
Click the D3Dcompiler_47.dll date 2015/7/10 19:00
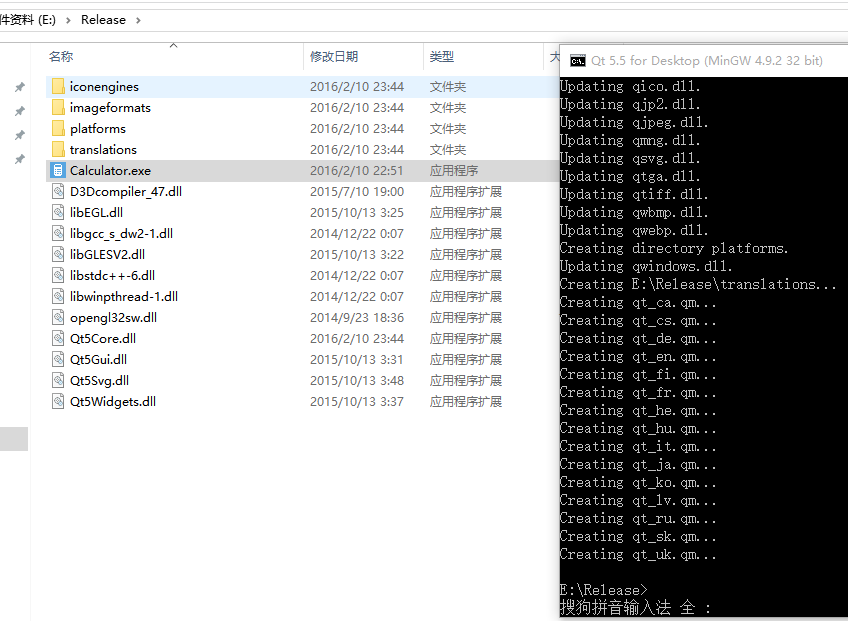click(x=356, y=191)
